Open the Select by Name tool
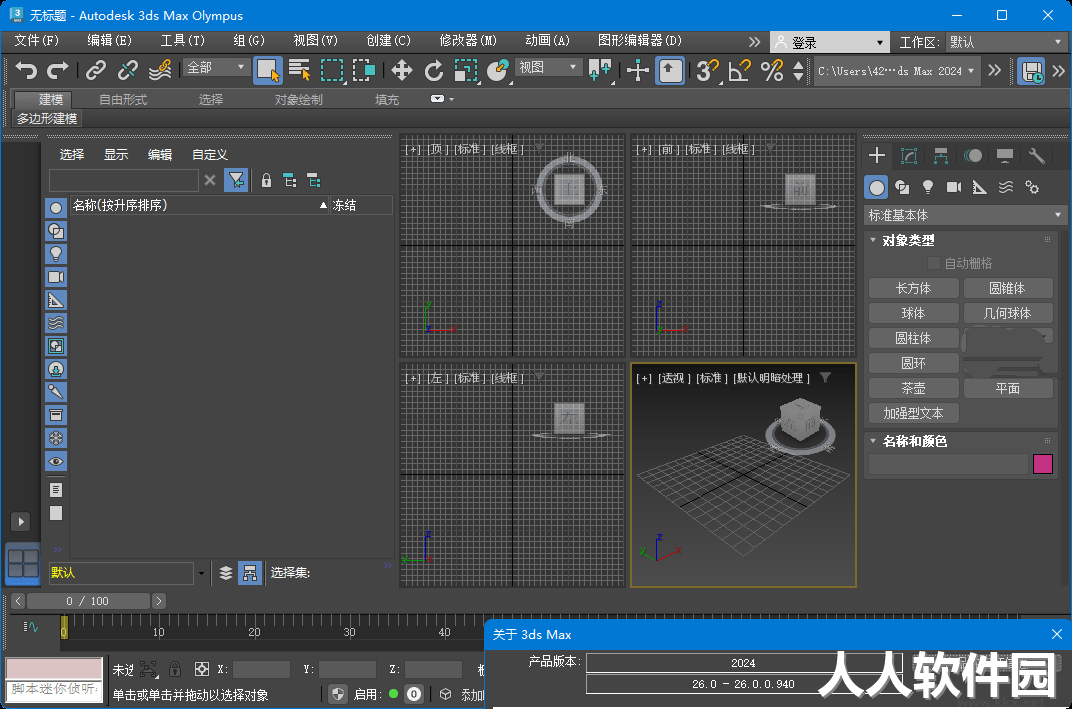 pos(299,70)
